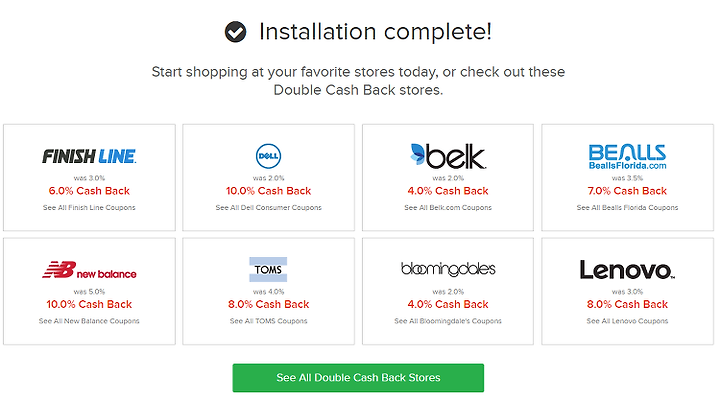
Task: Follow See All Bloomingdale's Coupons link
Action: pyautogui.click(x=448, y=321)
